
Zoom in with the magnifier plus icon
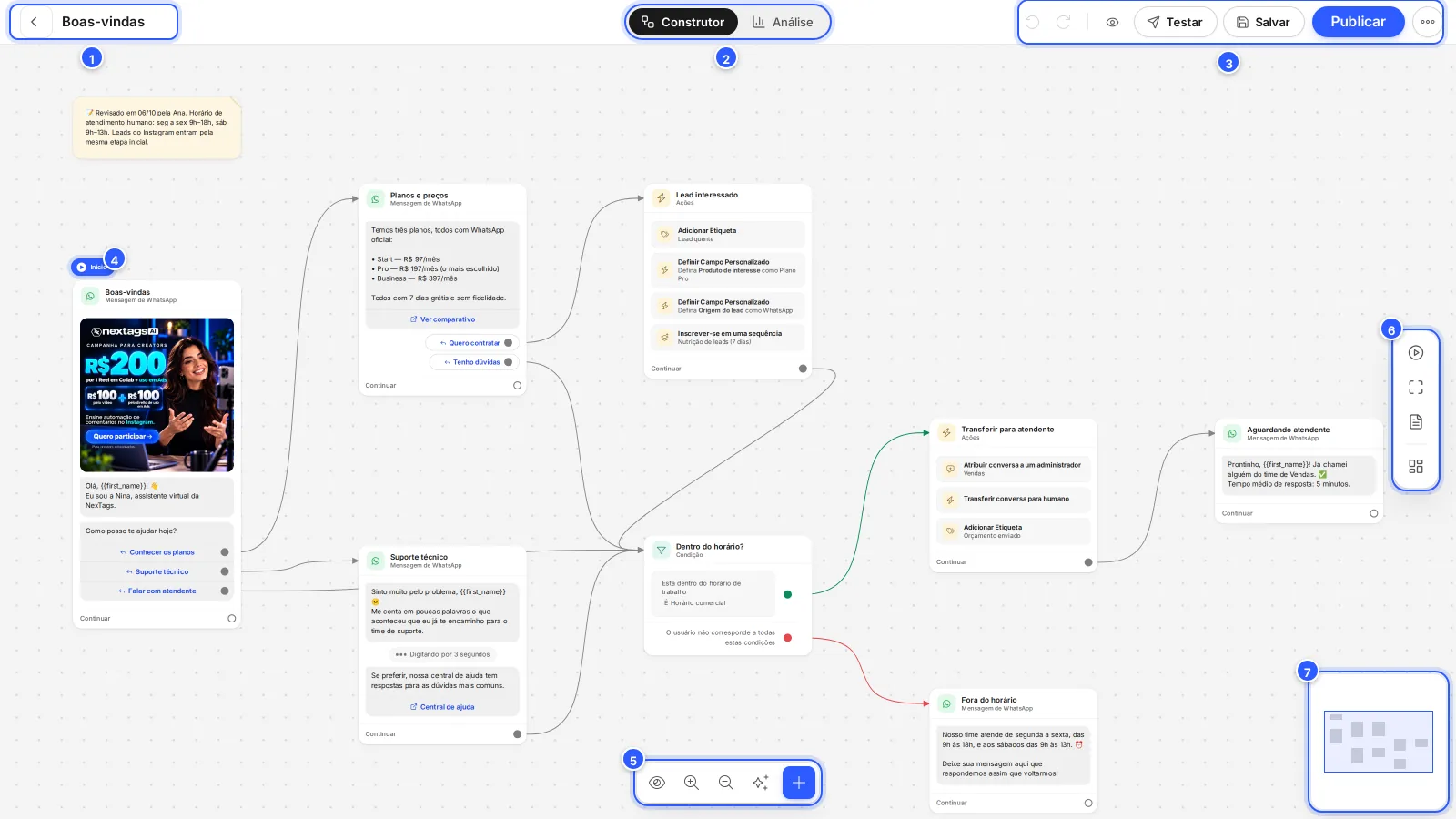coord(692,783)
